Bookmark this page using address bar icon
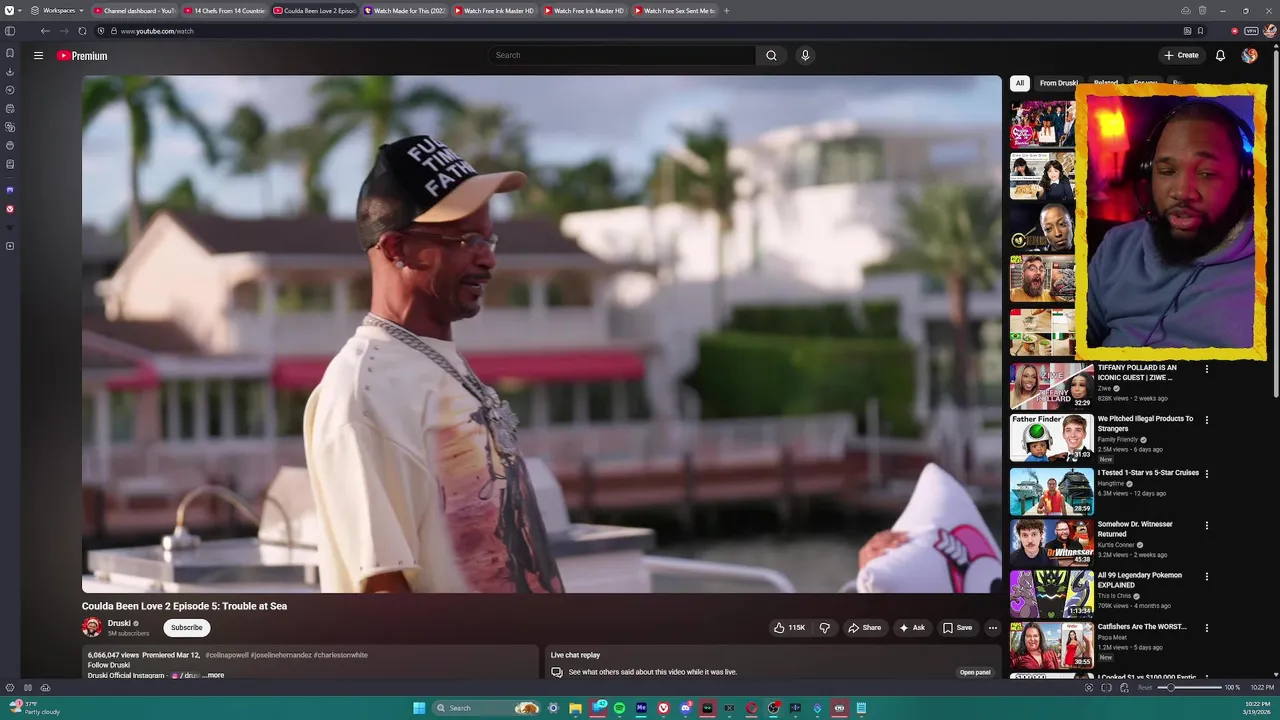This screenshot has width=1280, height=720. (x=1201, y=31)
